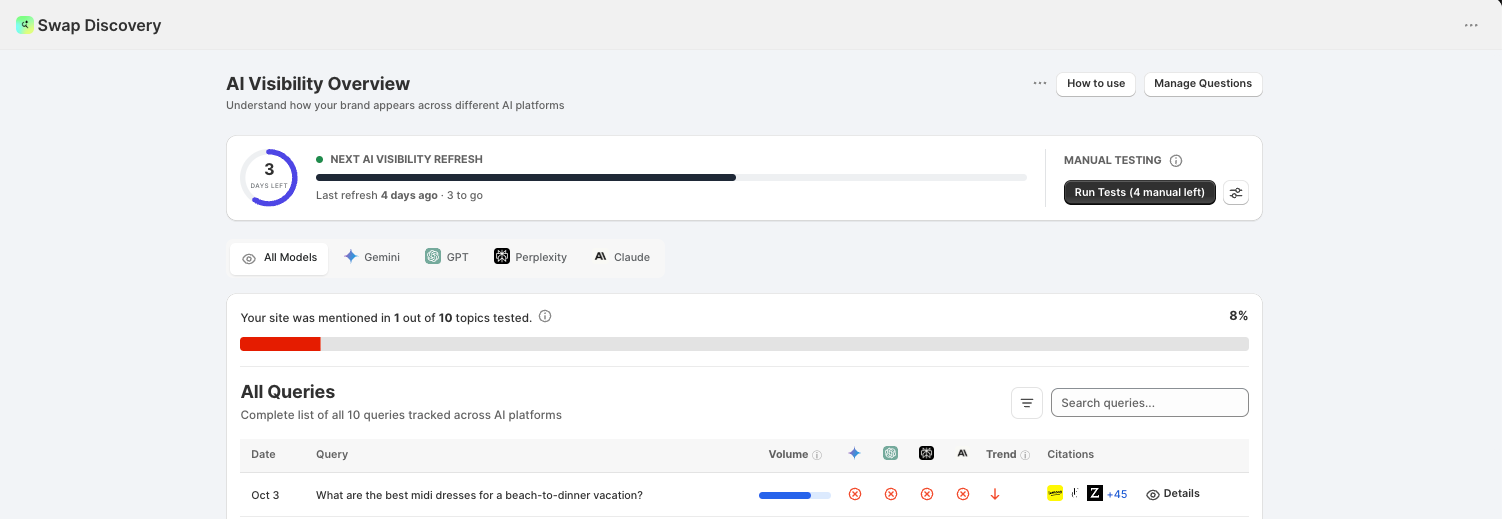
Task: Click Perplexity not-mentioned X in midi dresses row
Action: point(927,494)
